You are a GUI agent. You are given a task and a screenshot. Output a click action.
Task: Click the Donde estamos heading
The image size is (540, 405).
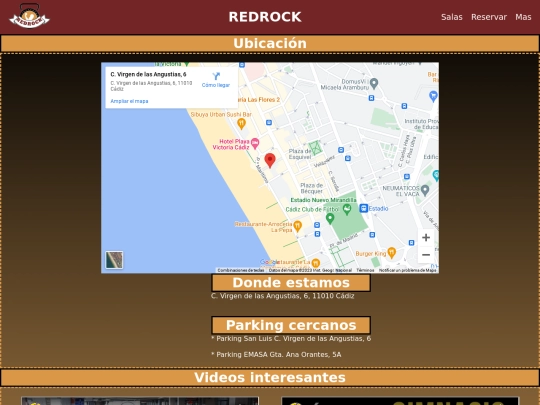click(x=291, y=283)
